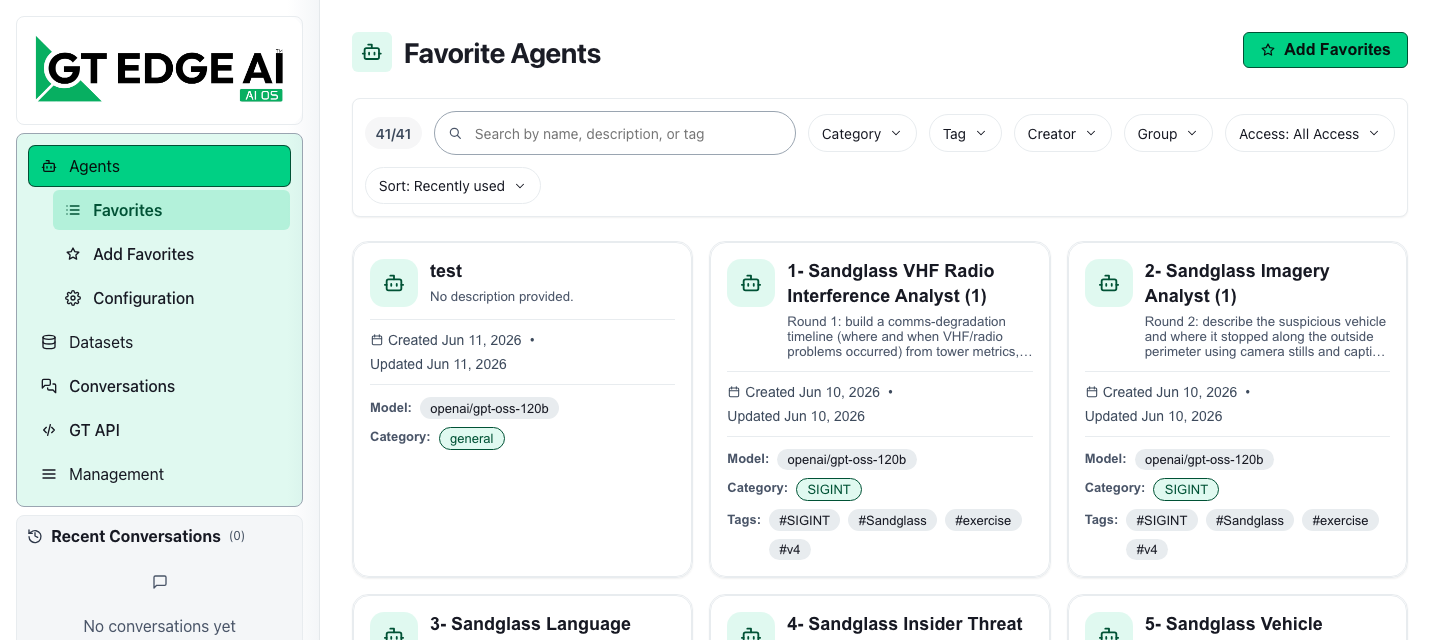
Task: Click the GT EDGE AI logo
Action: tap(159, 70)
